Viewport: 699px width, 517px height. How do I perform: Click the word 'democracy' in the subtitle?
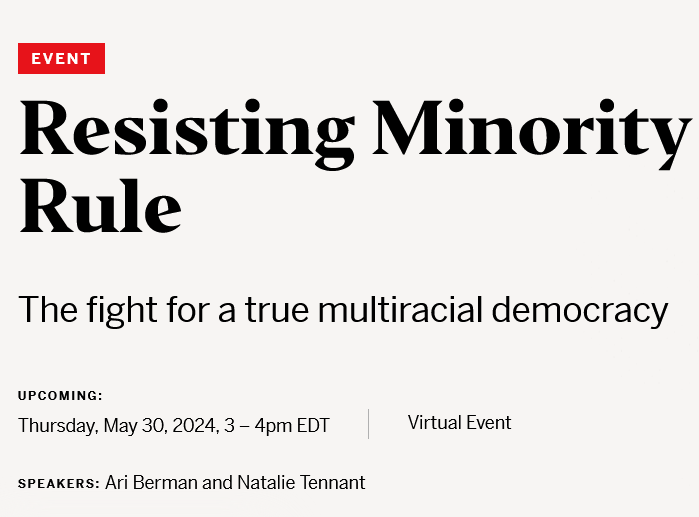tap(580, 310)
